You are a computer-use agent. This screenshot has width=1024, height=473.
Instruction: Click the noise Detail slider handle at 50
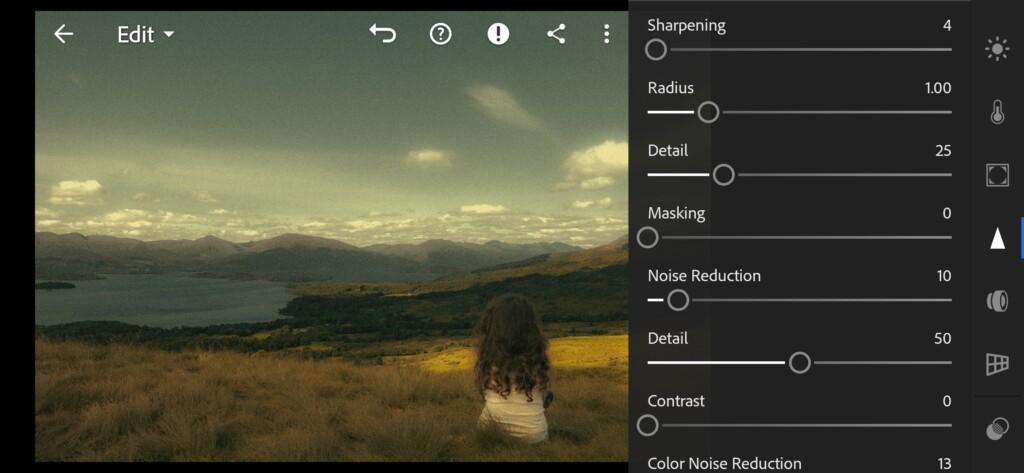pyautogui.click(x=799, y=363)
